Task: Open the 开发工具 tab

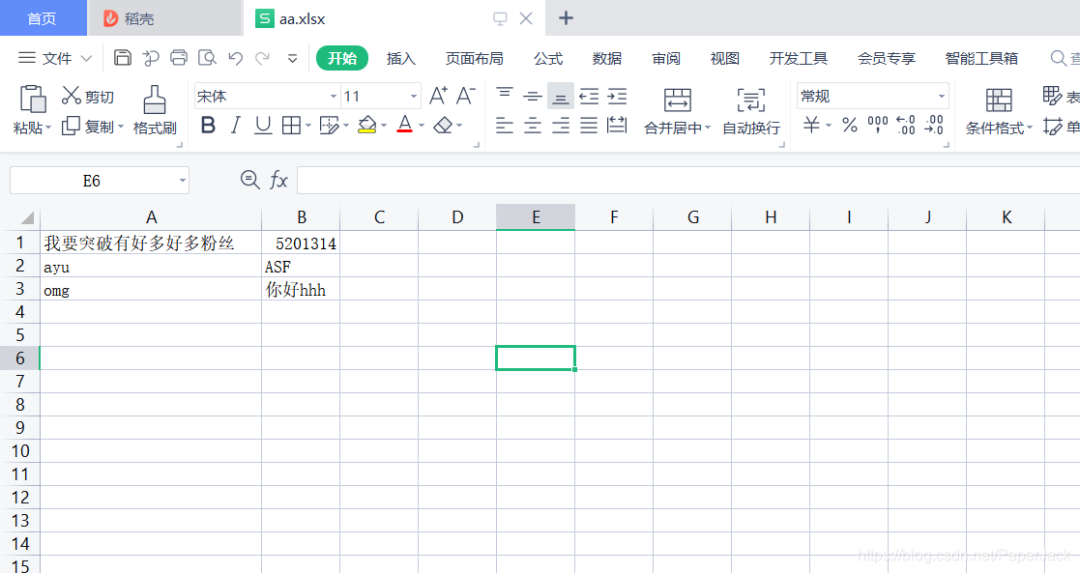Action: 798,59
